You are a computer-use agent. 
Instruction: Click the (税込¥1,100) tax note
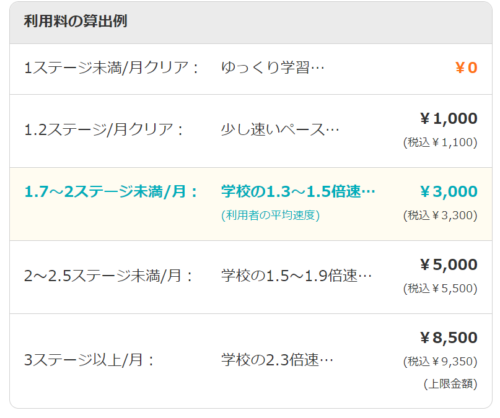(440, 142)
